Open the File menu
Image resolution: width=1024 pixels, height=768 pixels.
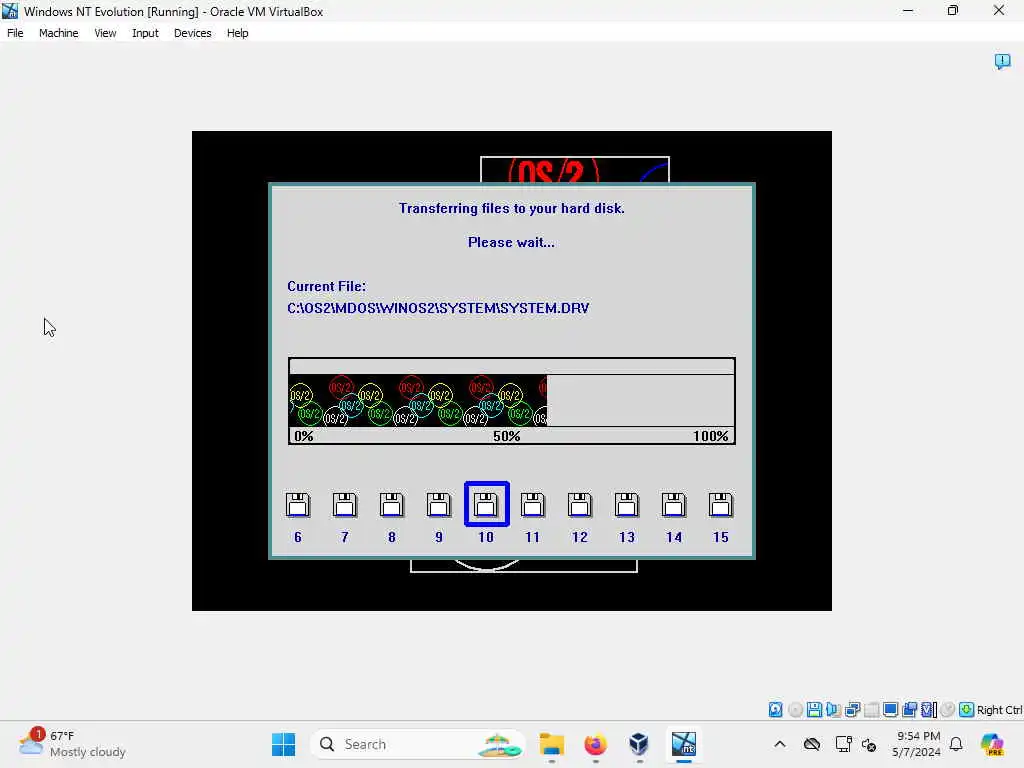tap(15, 33)
